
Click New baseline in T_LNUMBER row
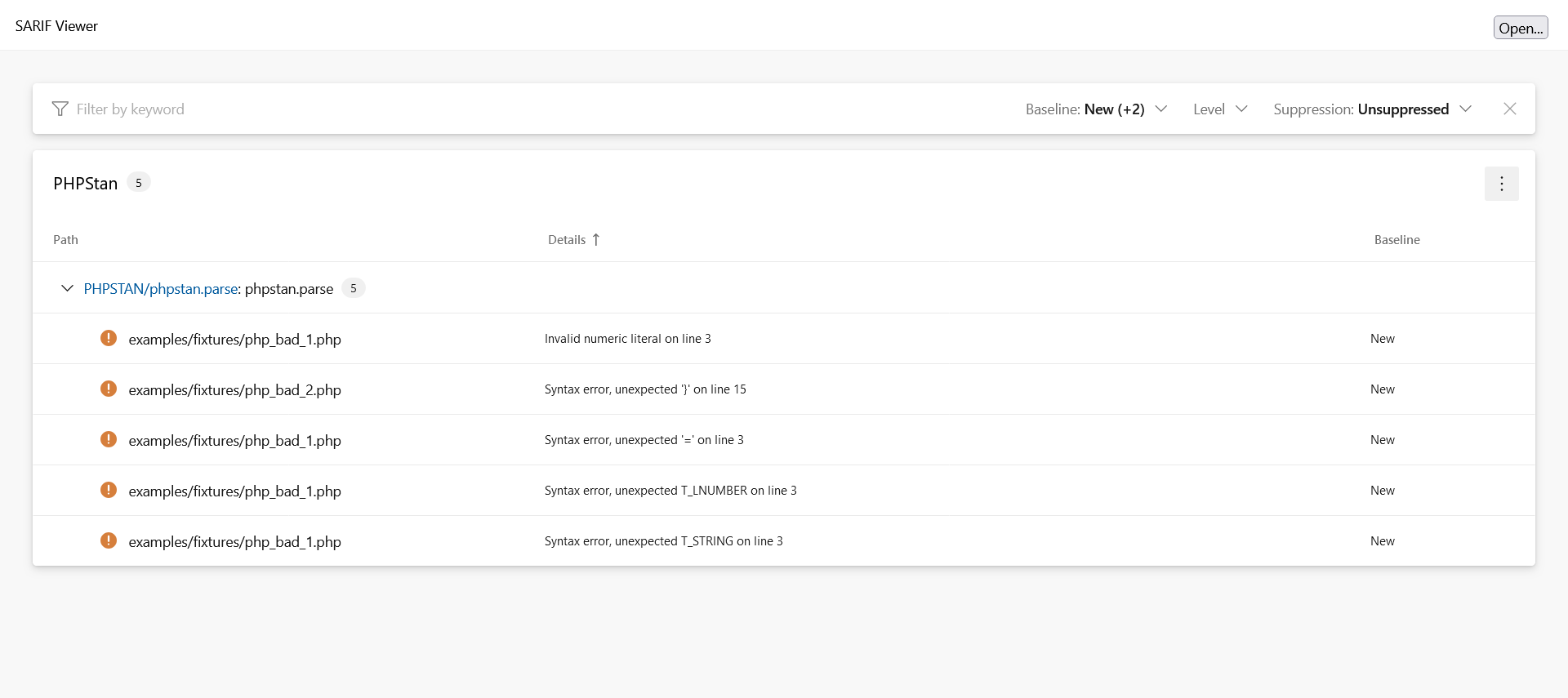pyautogui.click(x=1382, y=491)
